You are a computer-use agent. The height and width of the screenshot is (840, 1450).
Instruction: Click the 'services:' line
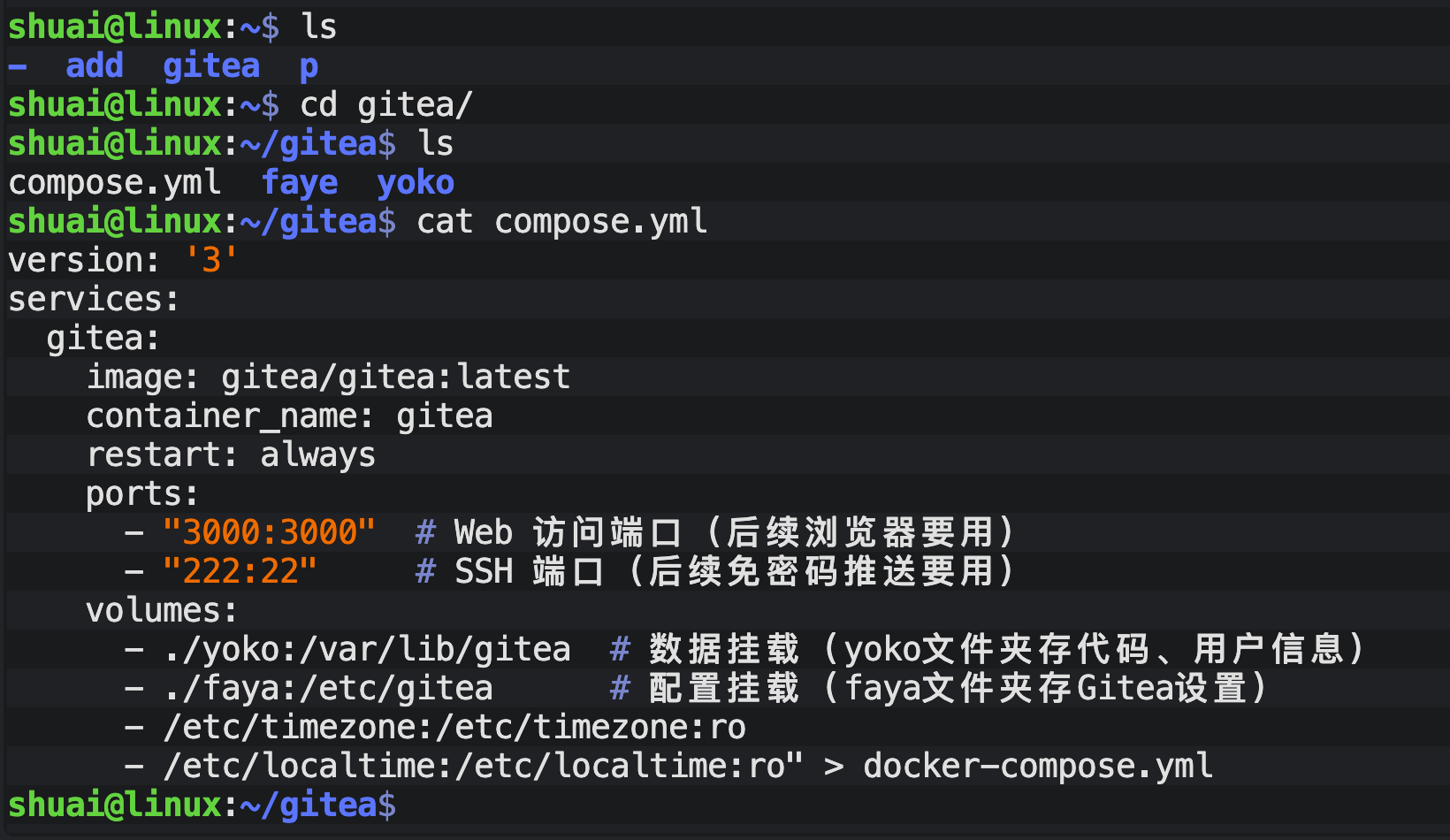point(94,300)
